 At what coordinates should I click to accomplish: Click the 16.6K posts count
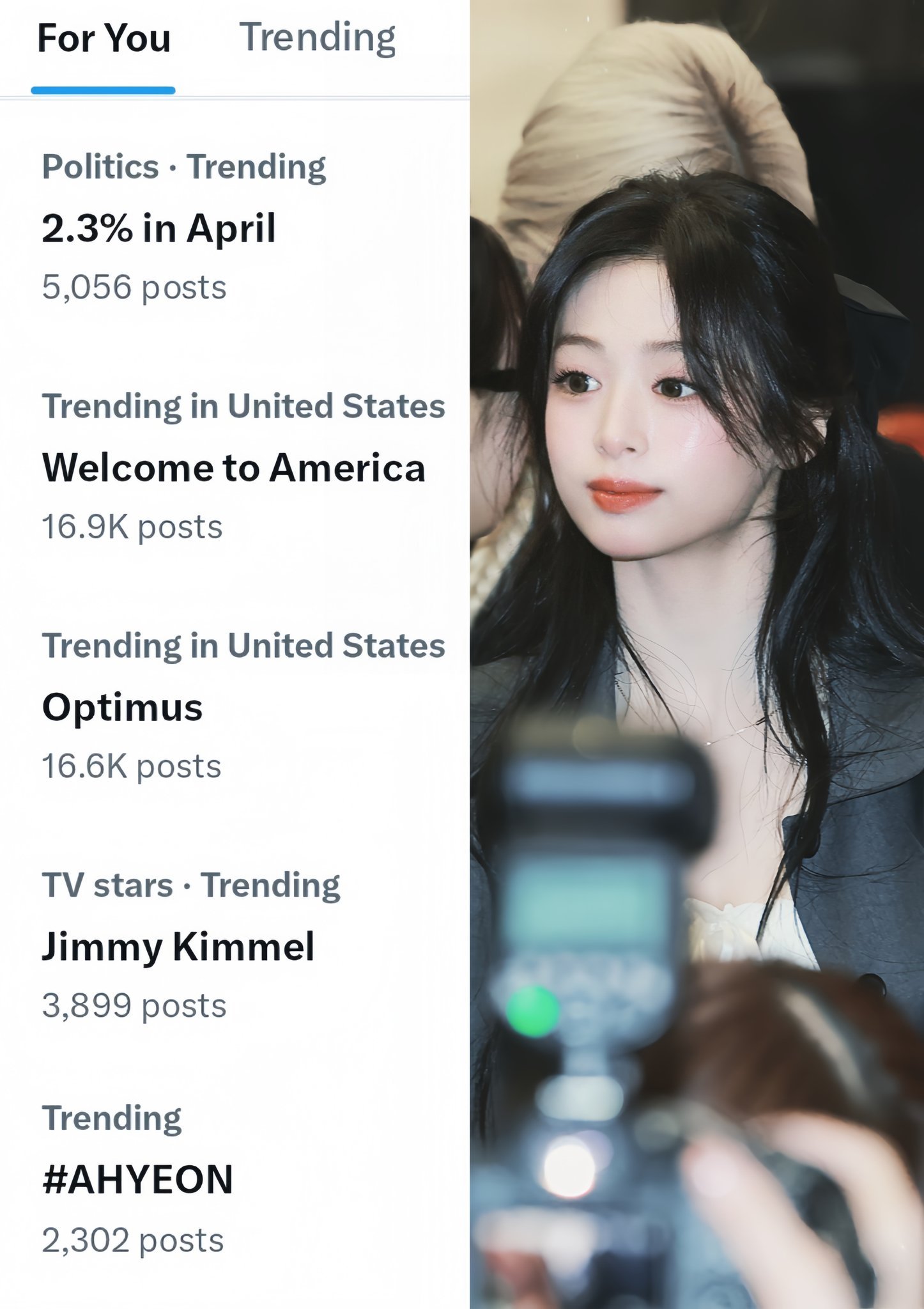pyautogui.click(x=132, y=766)
